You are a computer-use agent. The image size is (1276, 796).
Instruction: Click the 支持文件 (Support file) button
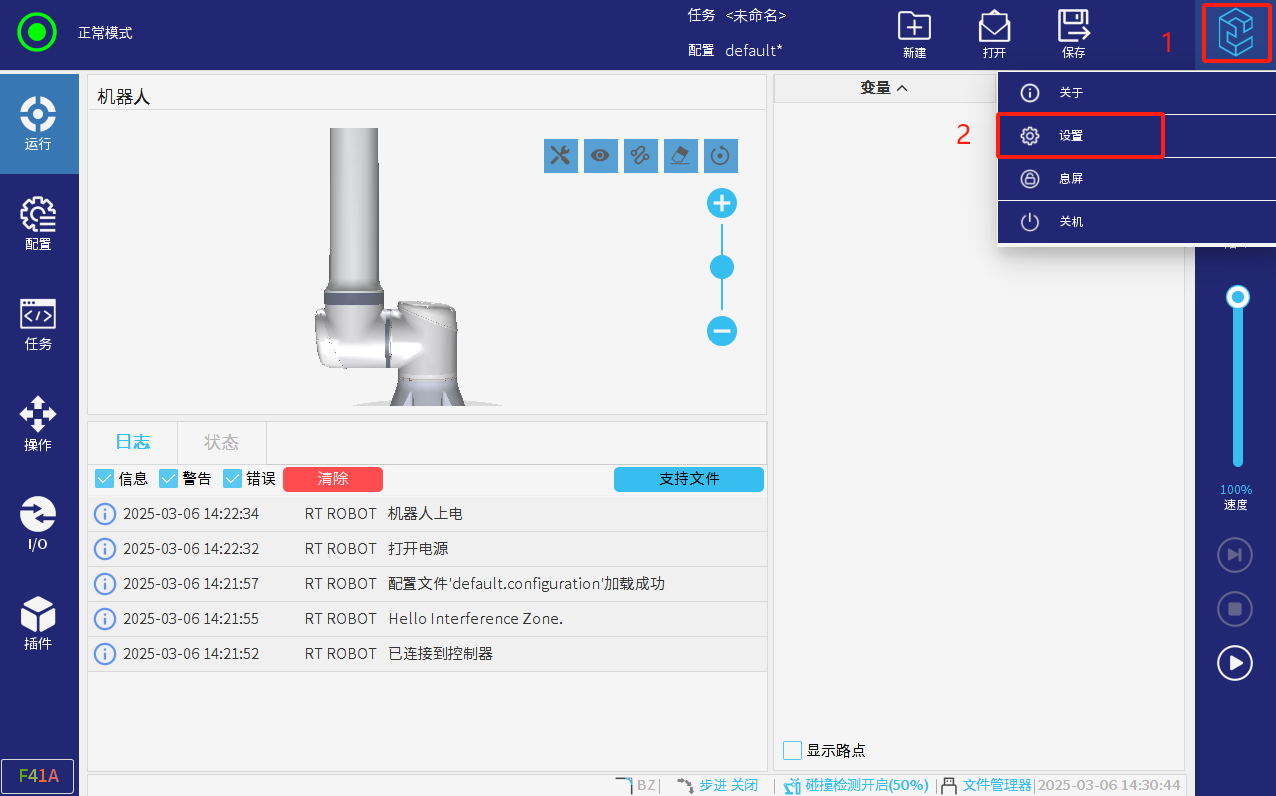coord(688,479)
